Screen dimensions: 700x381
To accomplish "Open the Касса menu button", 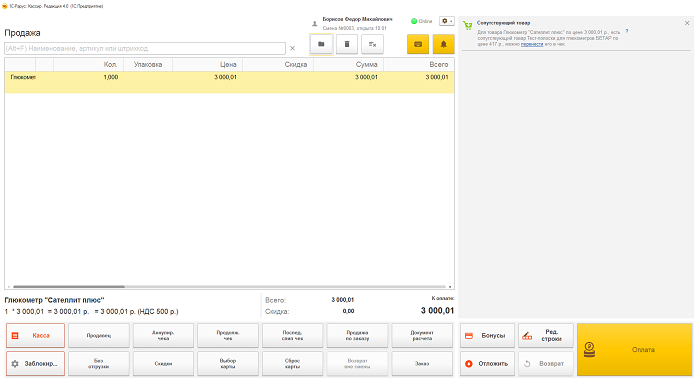I will pyautogui.click(x=35, y=335).
